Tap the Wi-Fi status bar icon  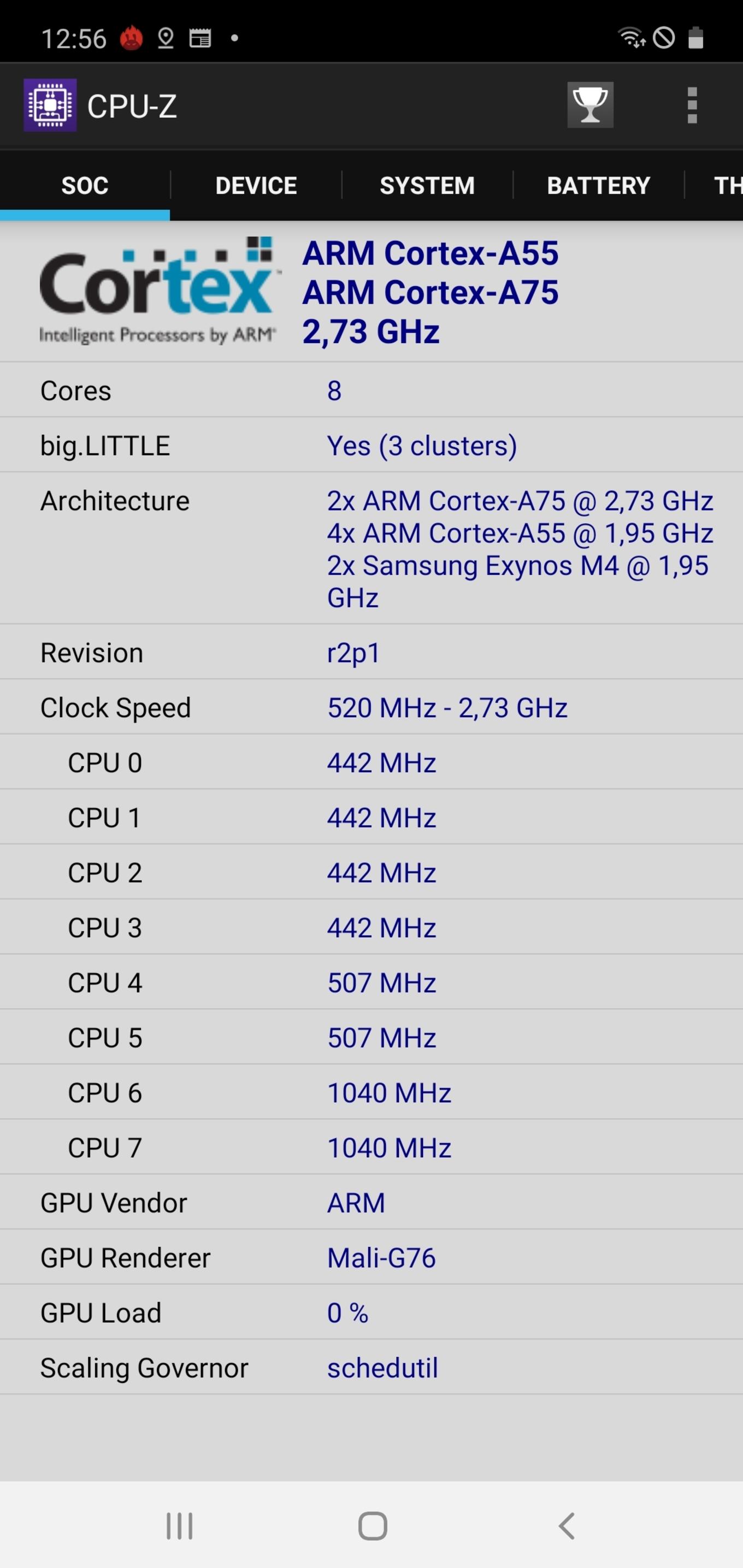(632, 38)
